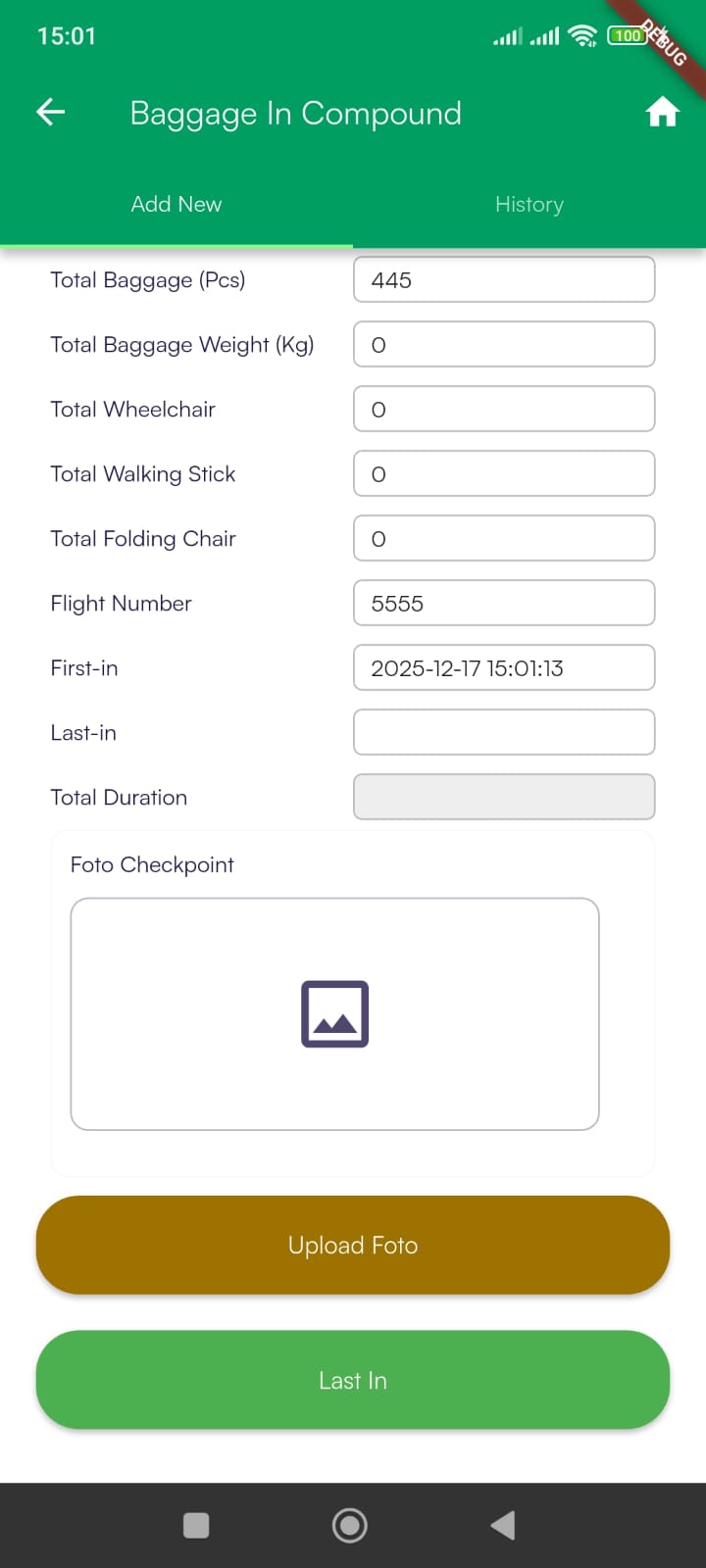Screen dimensions: 706x1568
Task: Select the Total Walking Stick field
Action: coord(504,474)
